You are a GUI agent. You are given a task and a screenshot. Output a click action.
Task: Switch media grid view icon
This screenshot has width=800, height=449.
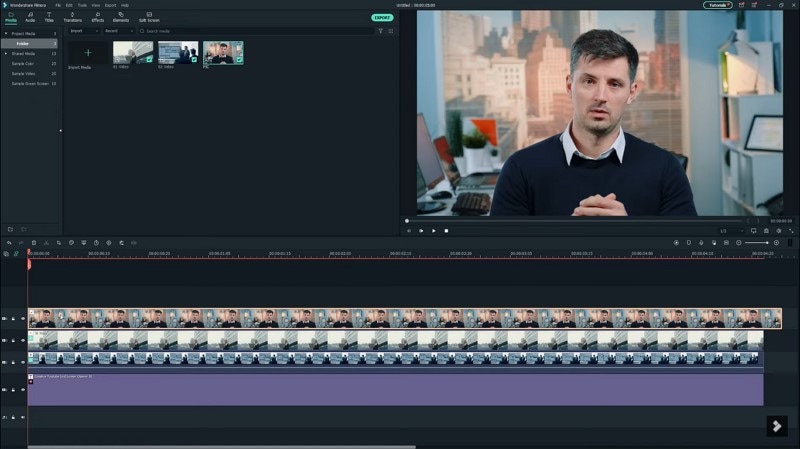click(x=391, y=31)
